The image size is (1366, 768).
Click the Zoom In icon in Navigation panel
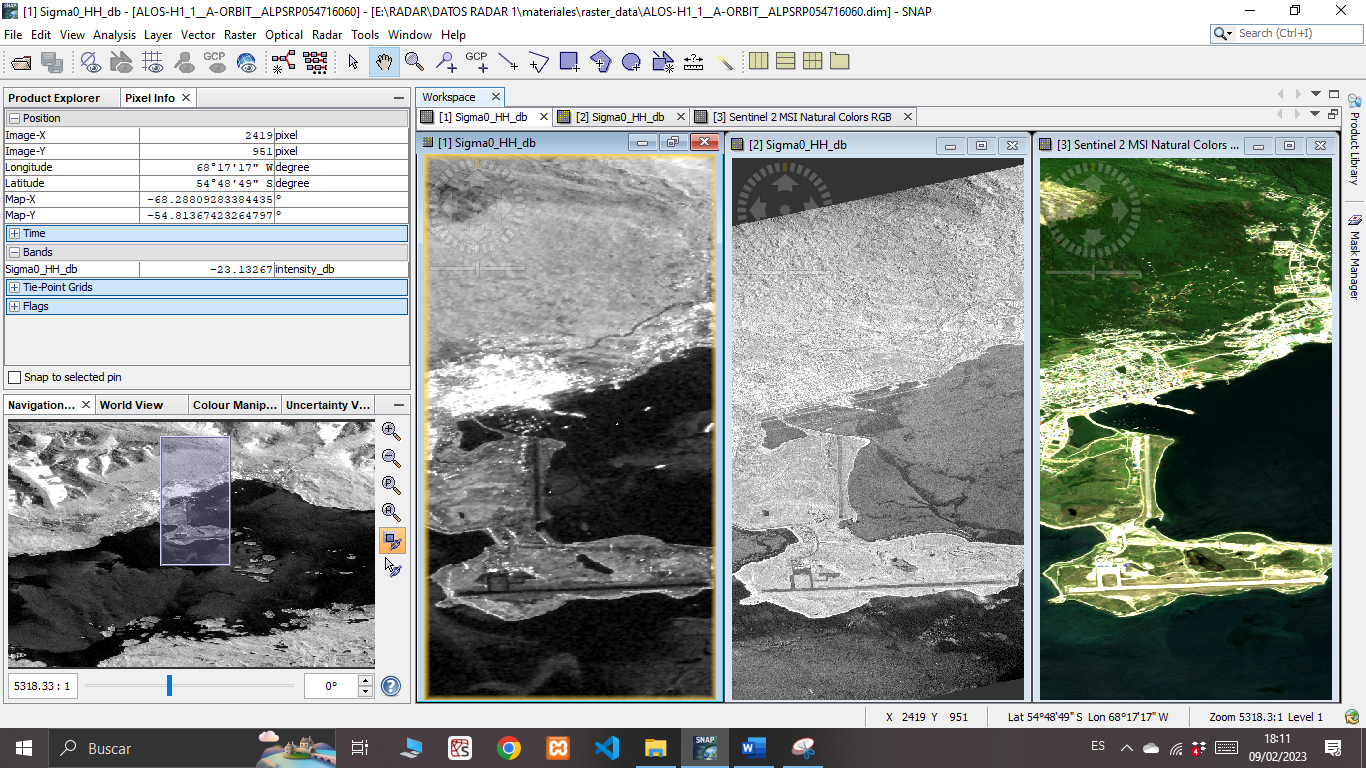pos(392,432)
